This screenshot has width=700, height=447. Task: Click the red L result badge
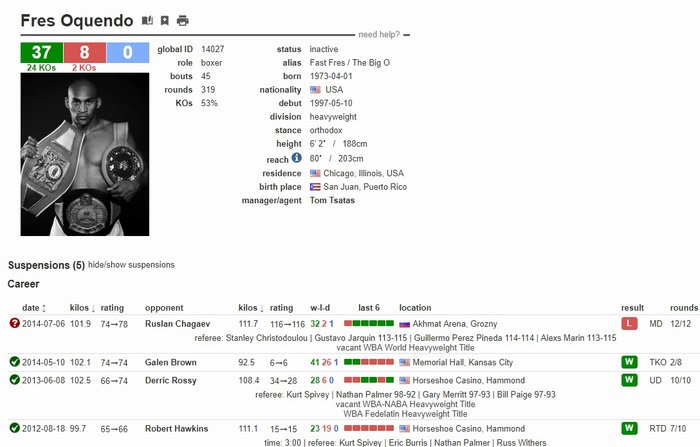629,324
